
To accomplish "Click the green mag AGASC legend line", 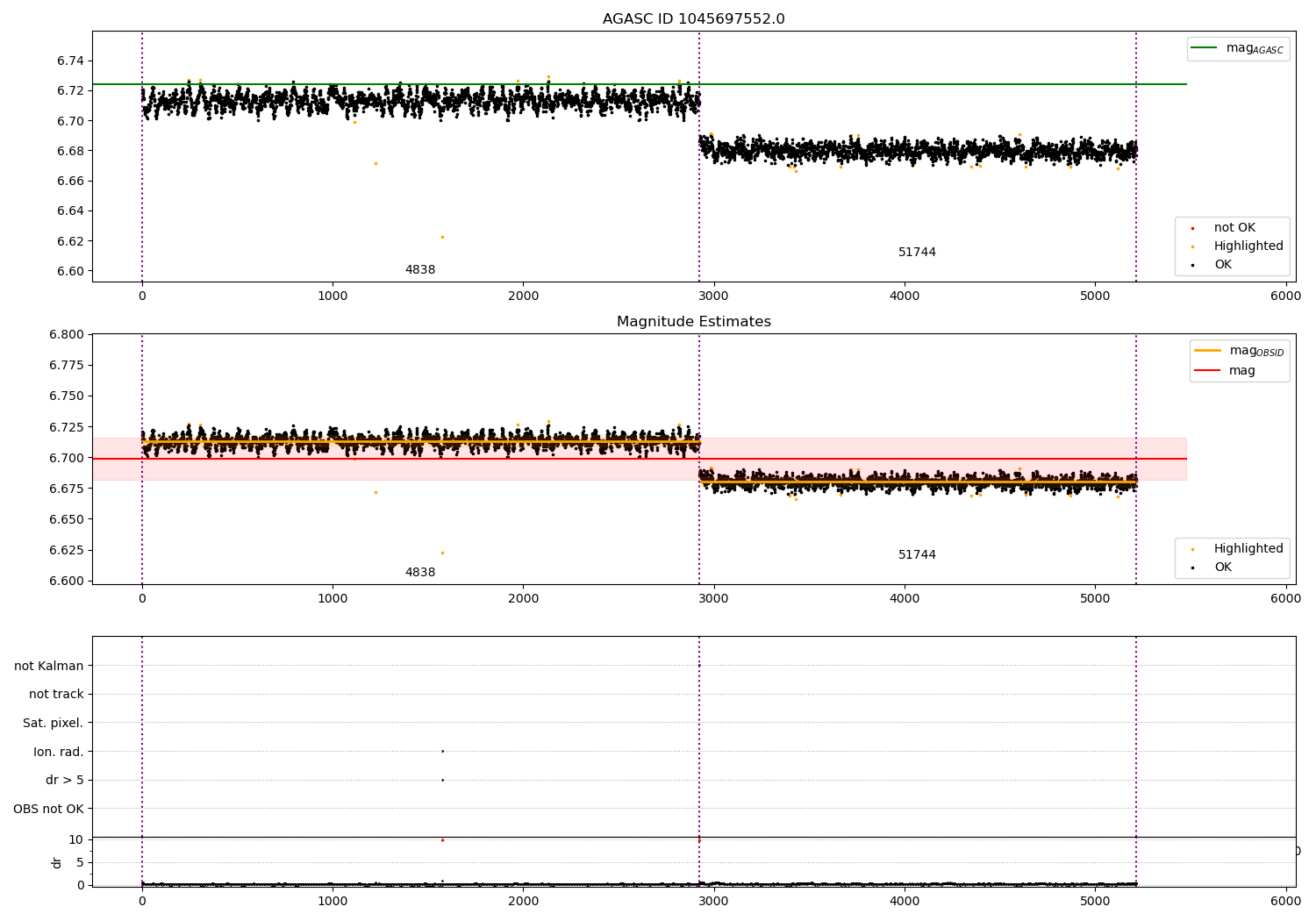I will [1204, 48].
